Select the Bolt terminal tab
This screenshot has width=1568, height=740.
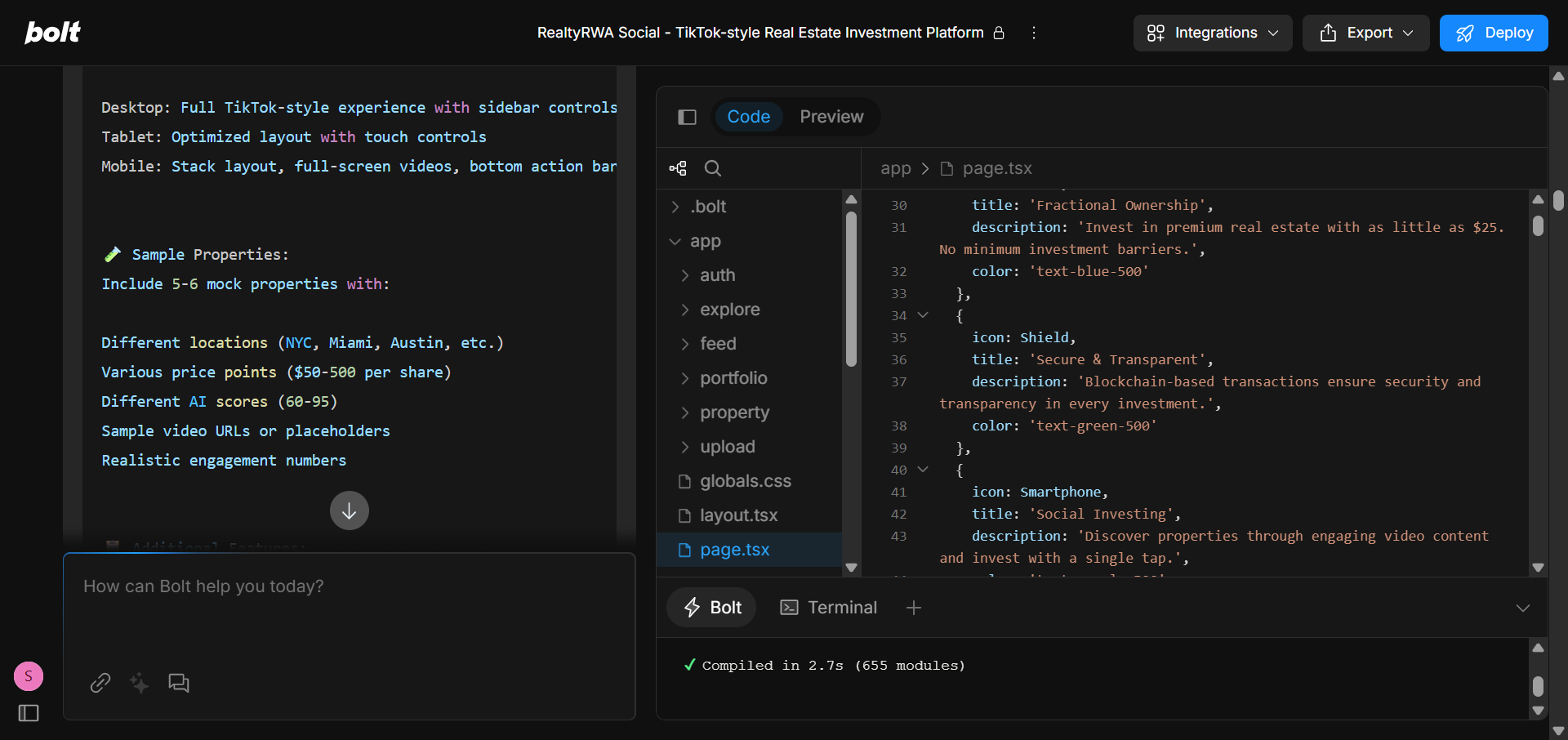[712, 608]
